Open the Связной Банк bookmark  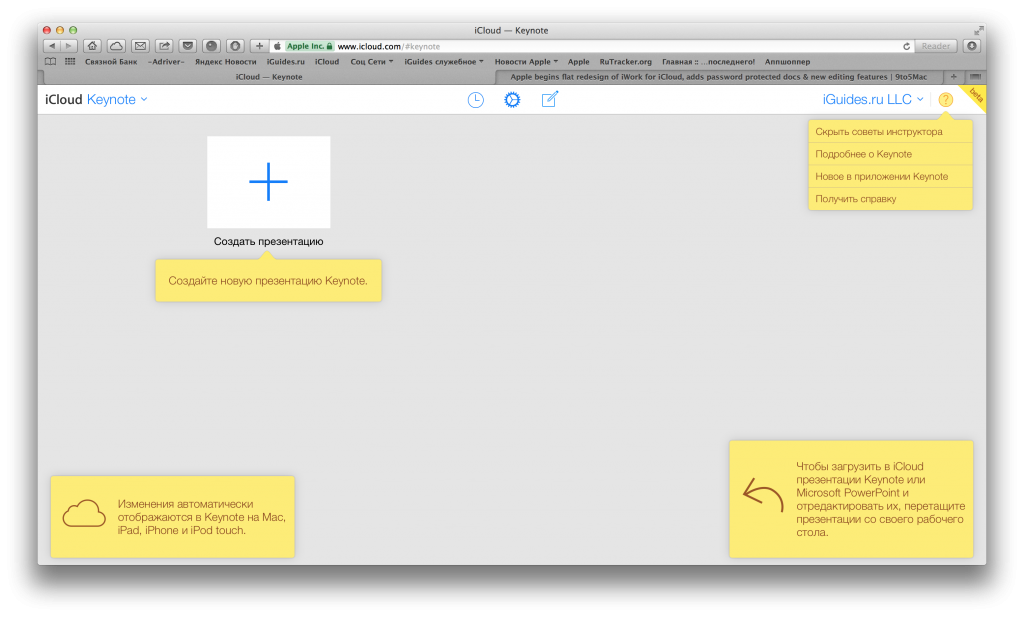[111, 61]
